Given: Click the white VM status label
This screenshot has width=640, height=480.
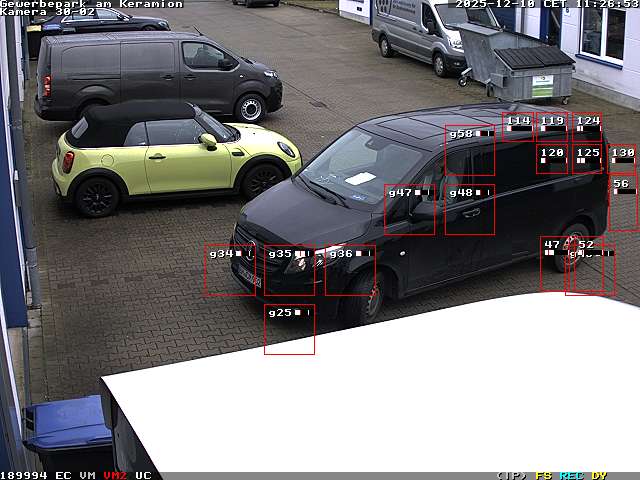Looking at the screenshot, I should point(88,475).
